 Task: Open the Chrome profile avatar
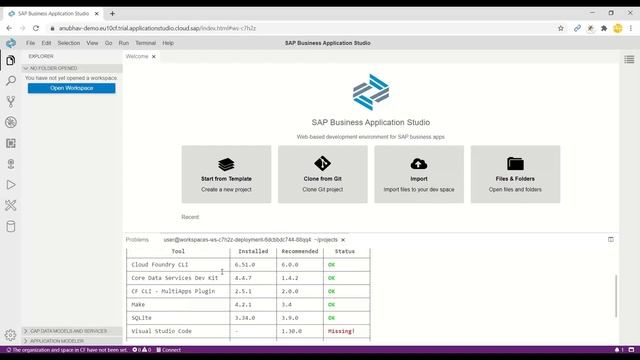(x=618, y=28)
